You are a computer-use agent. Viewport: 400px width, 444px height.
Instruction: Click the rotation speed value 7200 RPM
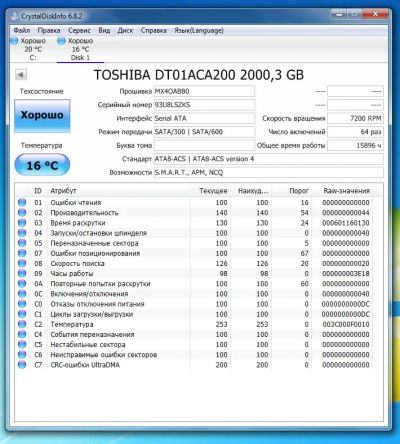(x=355, y=118)
